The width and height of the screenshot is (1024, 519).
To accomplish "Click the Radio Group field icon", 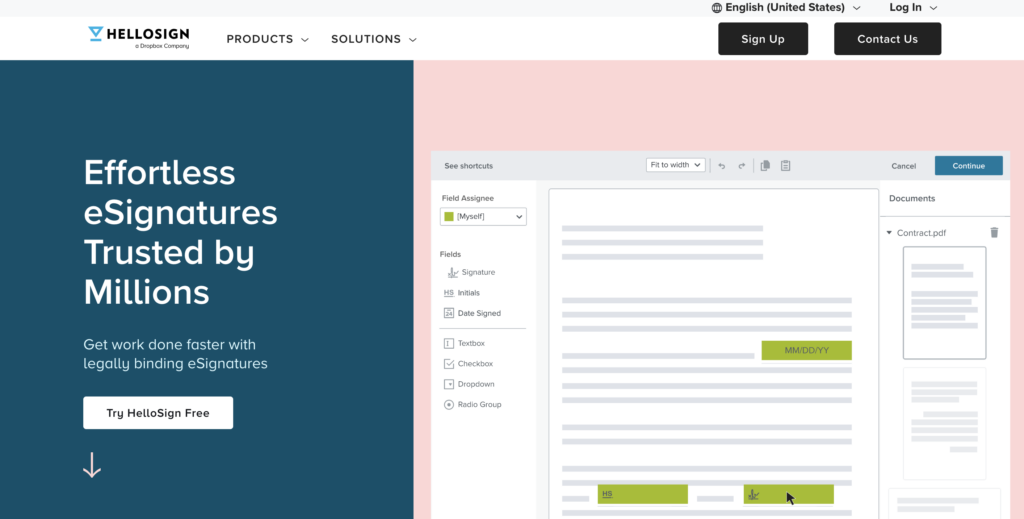I will (x=449, y=404).
